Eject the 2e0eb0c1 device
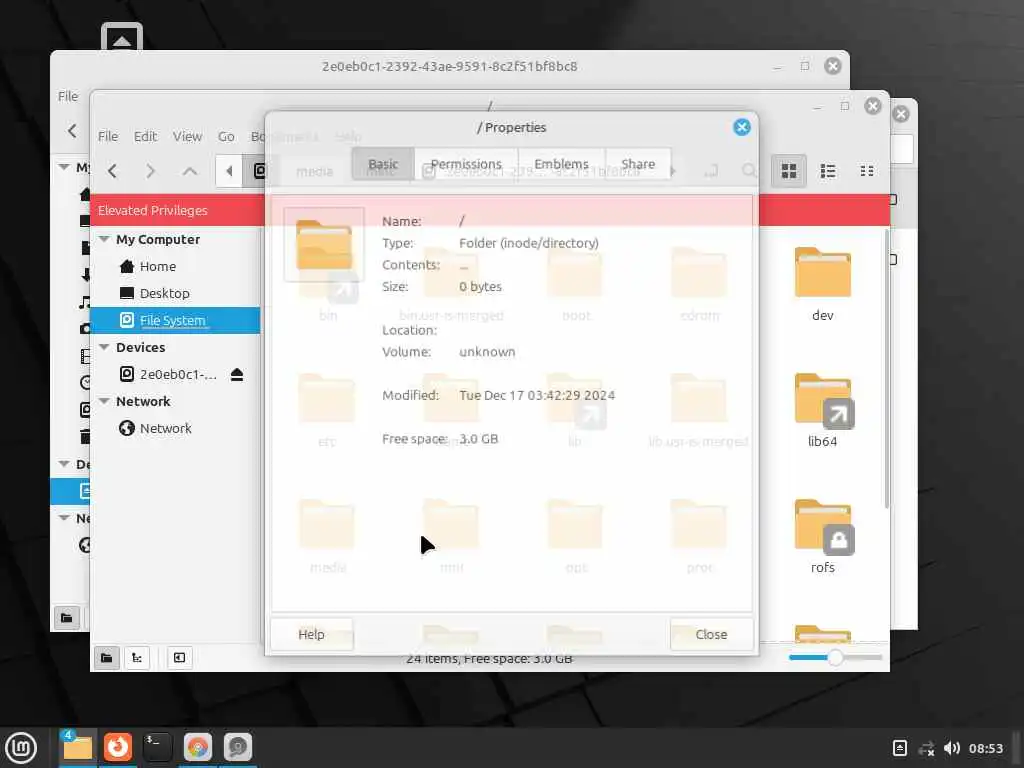 tap(237, 374)
